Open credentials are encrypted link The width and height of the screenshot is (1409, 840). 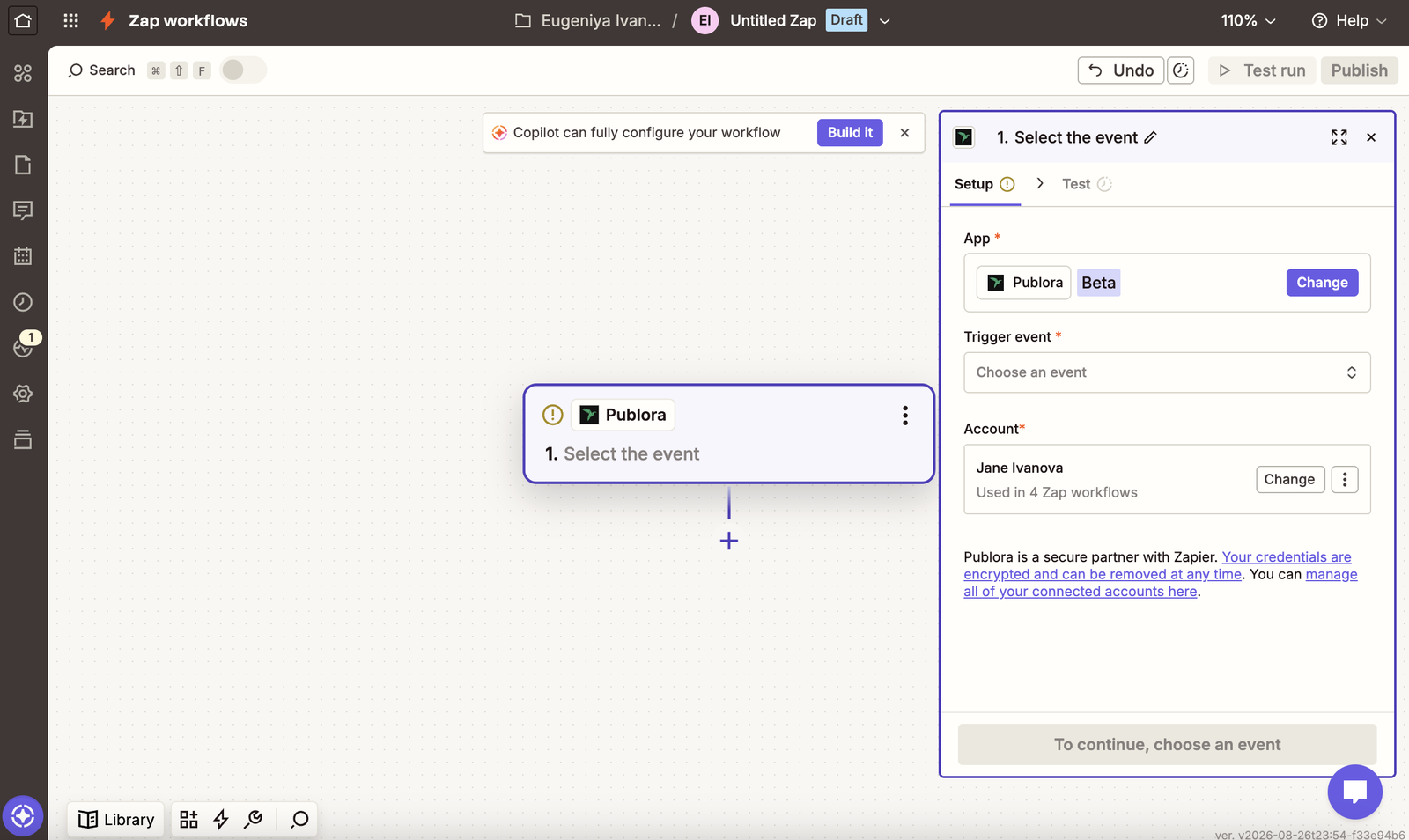point(1157,565)
